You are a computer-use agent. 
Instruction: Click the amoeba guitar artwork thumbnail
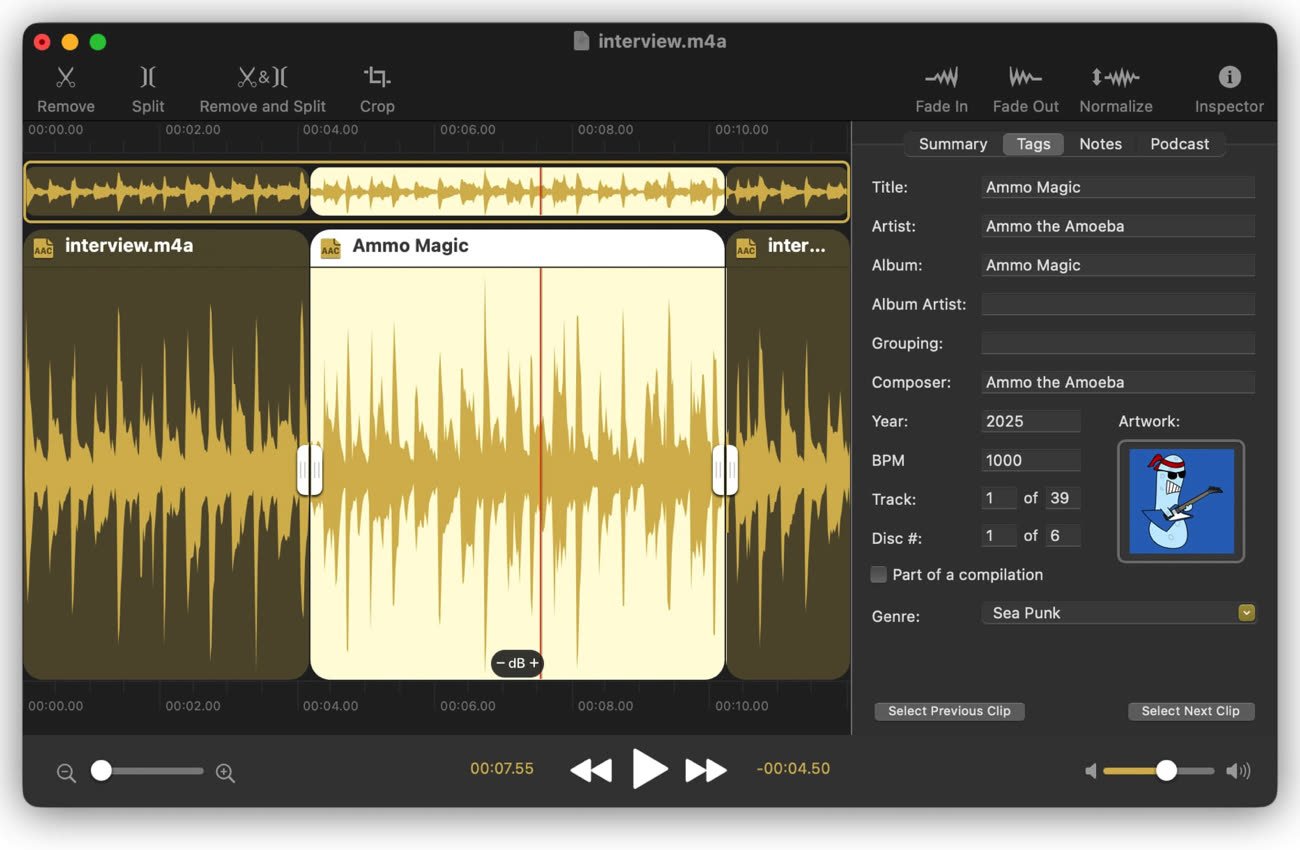[x=1181, y=501]
